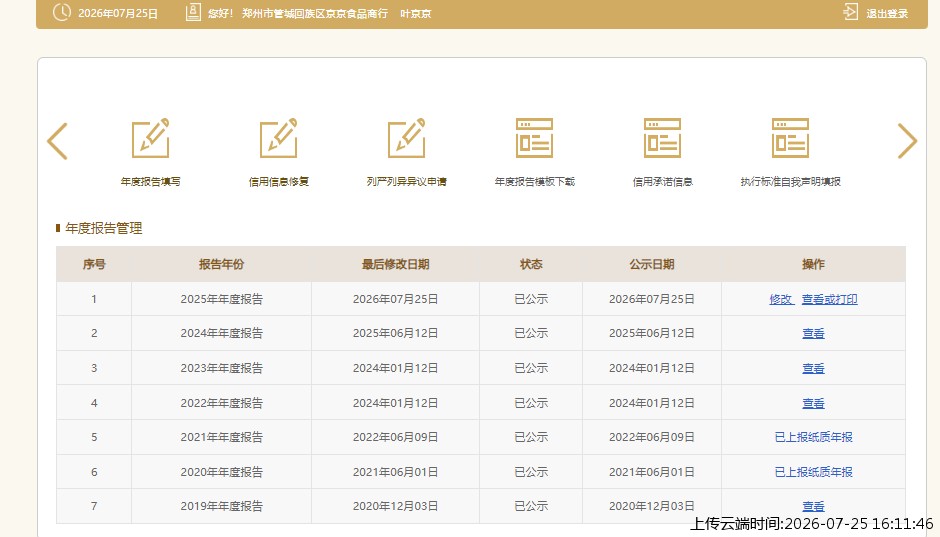Click last modified date 2025年06月12日
Viewport: 940px width, 537px height.
395,333
